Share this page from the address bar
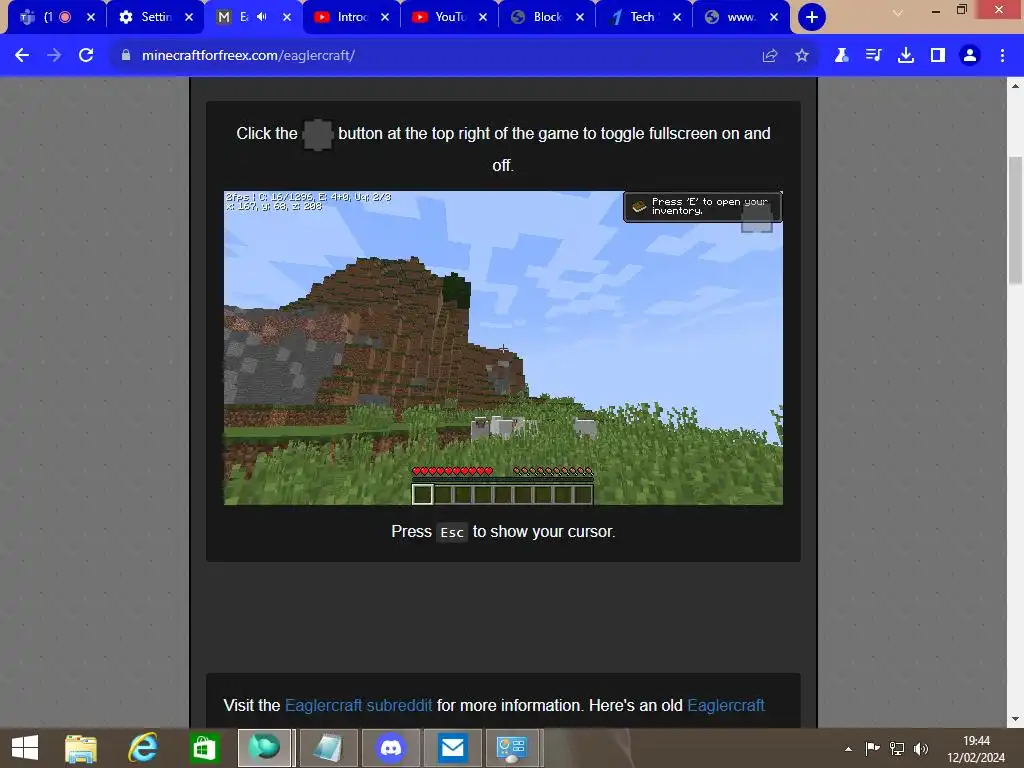 pos(770,56)
